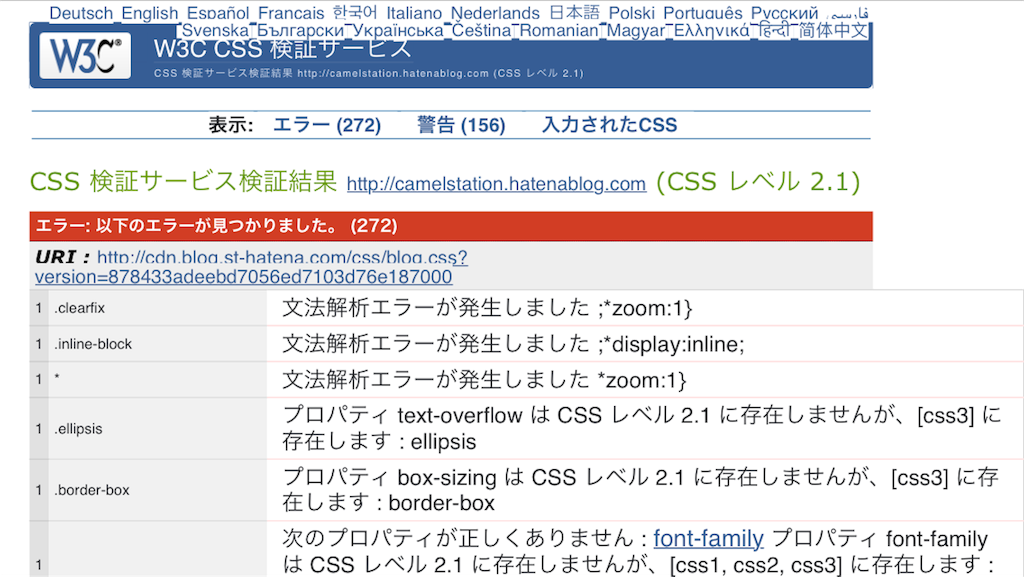Switch language to Français

[291, 13]
